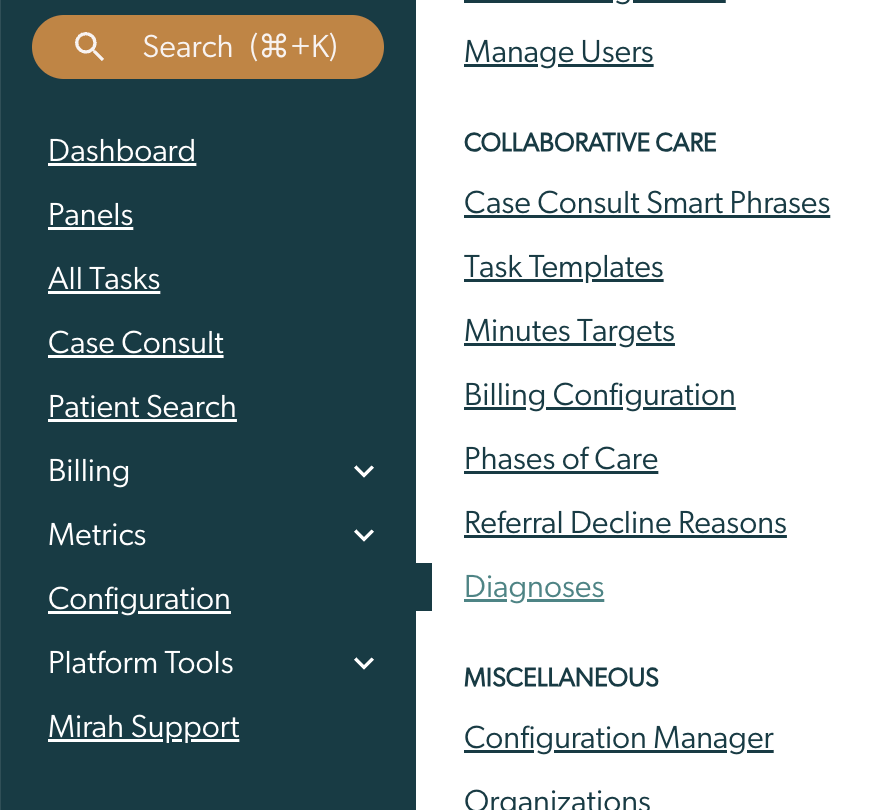
Task: Open the Task Templates link
Action: pos(564,267)
